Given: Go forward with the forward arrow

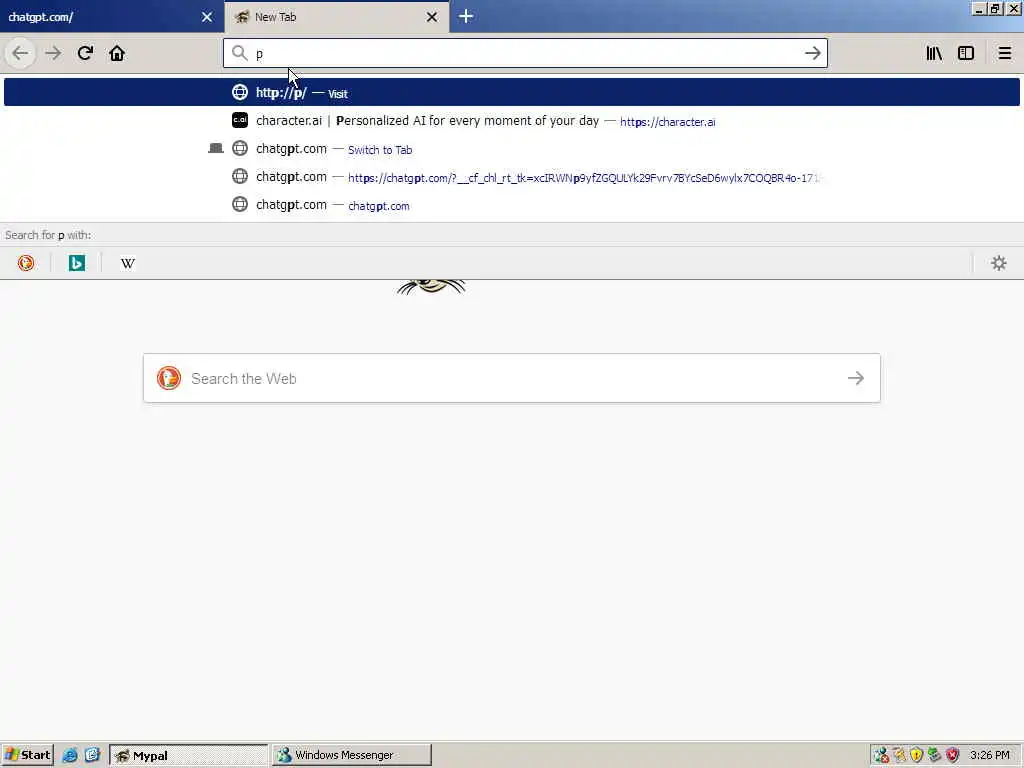Looking at the screenshot, I should (53, 53).
